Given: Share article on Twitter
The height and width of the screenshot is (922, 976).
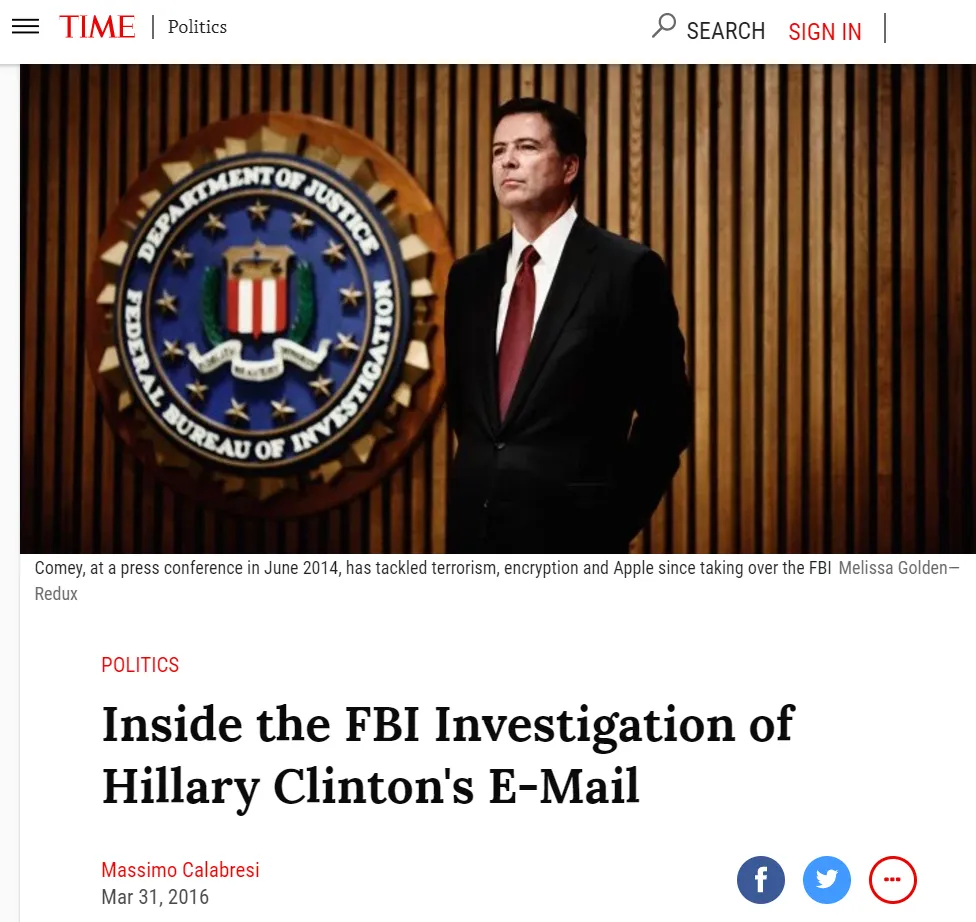Looking at the screenshot, I should pos(827,880).
